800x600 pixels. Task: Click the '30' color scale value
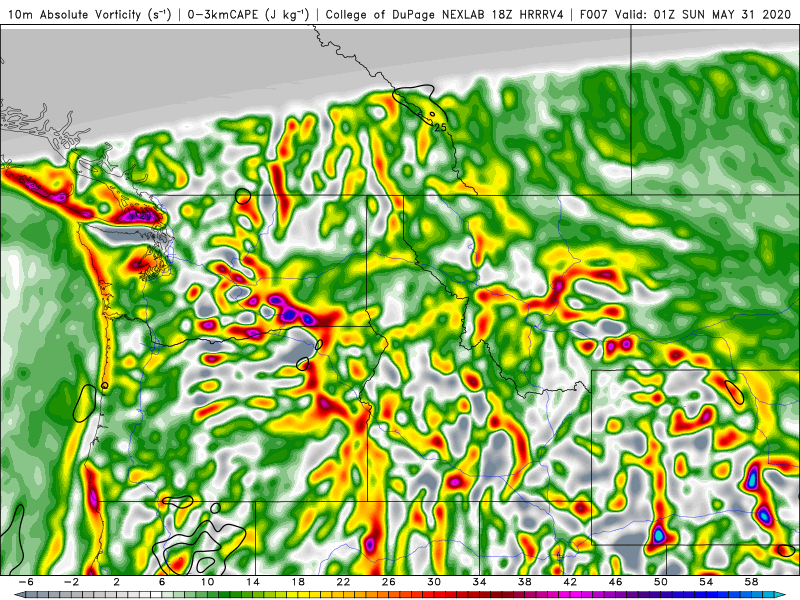coord(434,582)
